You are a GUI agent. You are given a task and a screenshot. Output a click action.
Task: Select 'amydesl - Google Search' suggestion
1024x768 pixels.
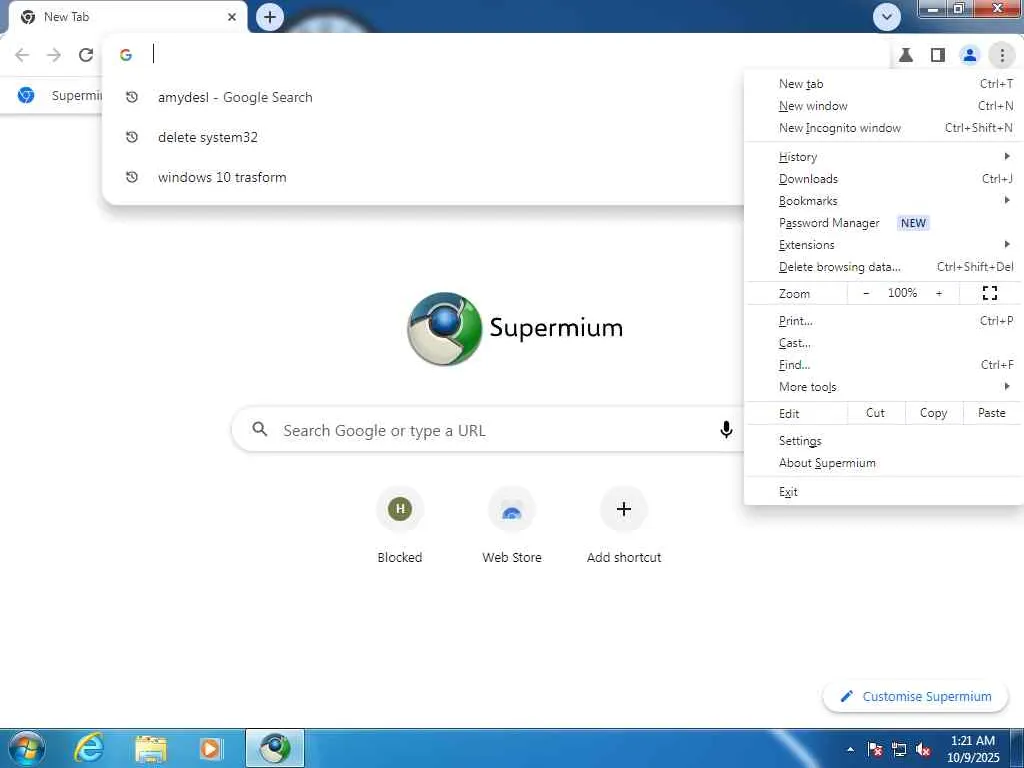tap(423, 97)
